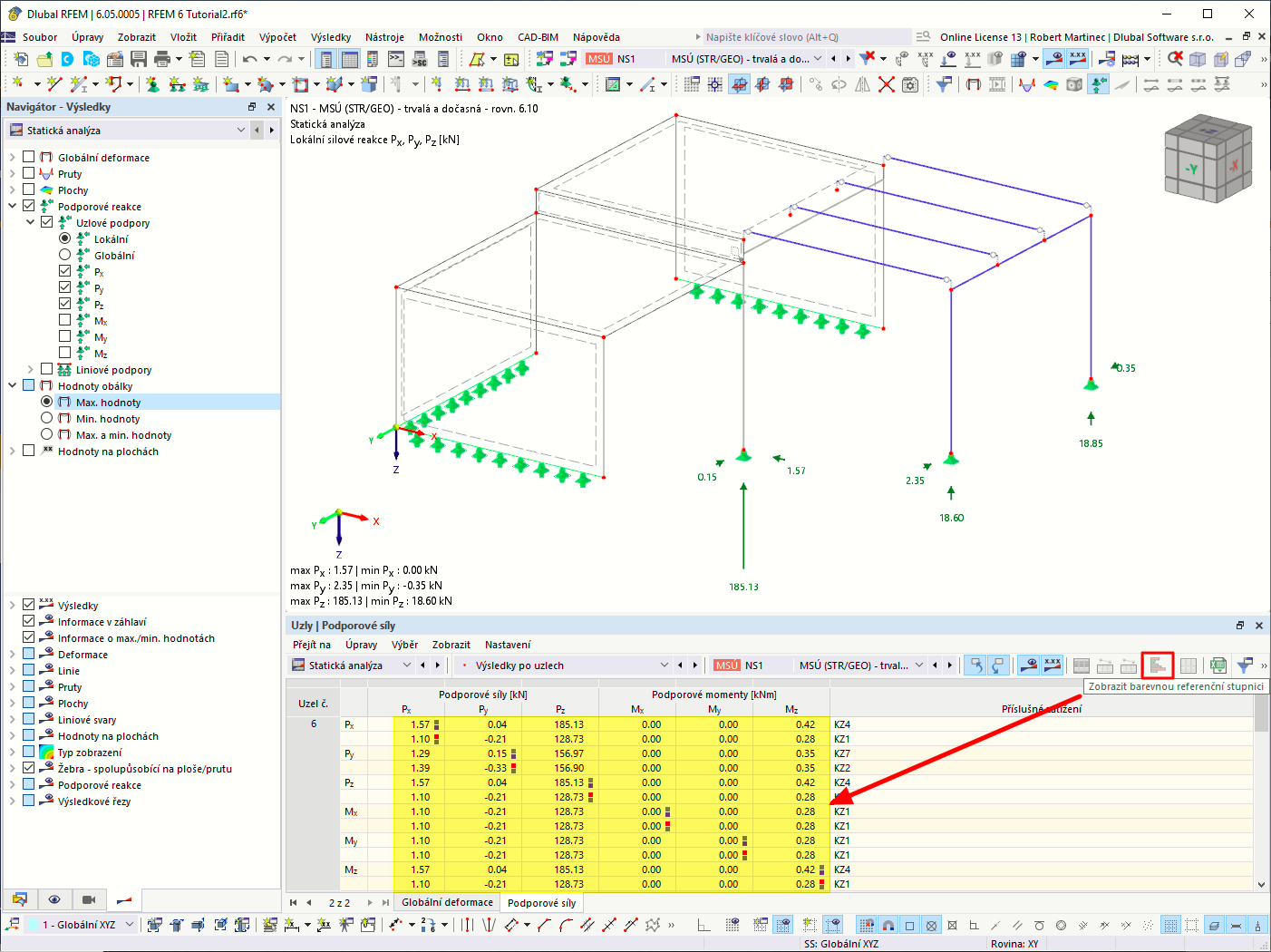Go to next load case arrow in top toolbar
1271x952 pixels.
coord(848,59)
